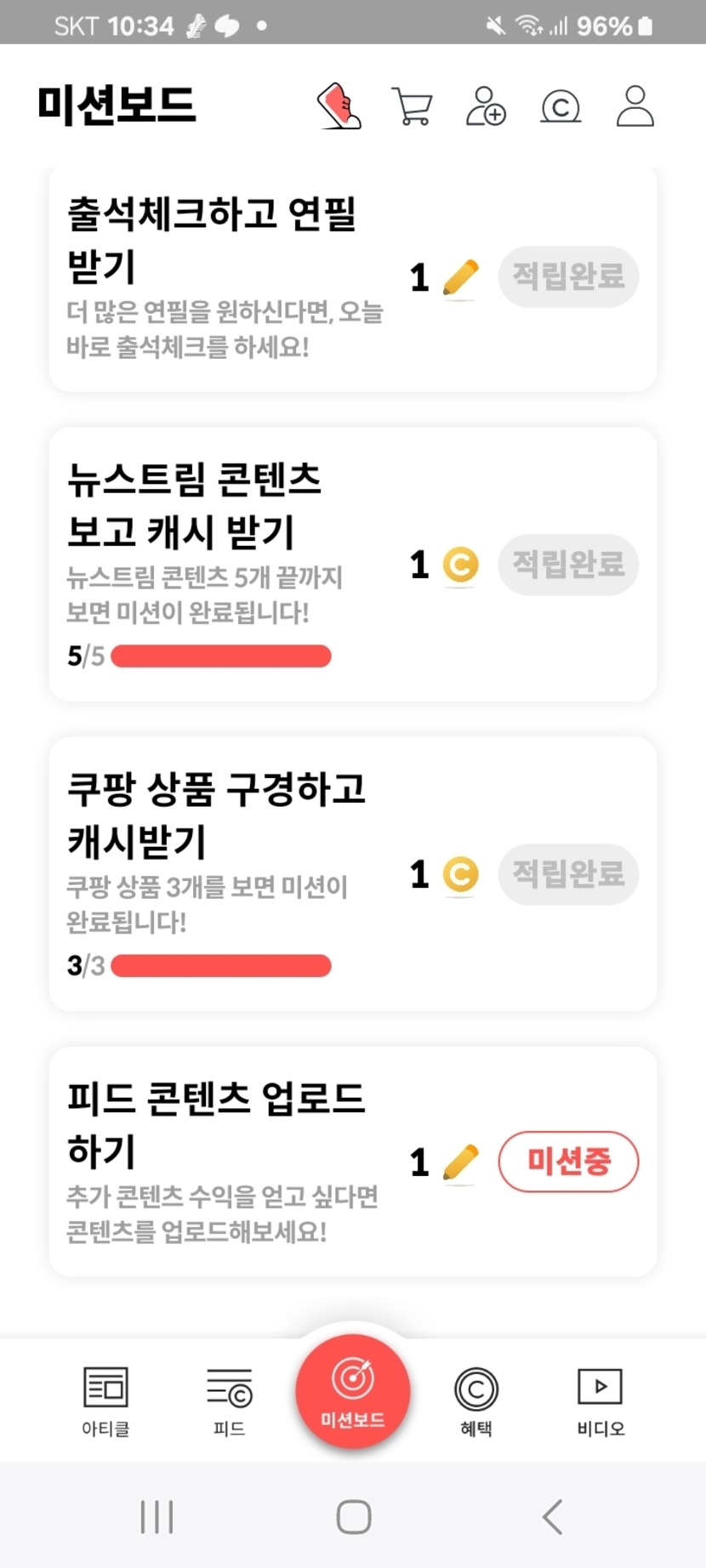This screenshot has width=706, height=1568.
Task: Open the shopping cart
Action: pos(413,107)
